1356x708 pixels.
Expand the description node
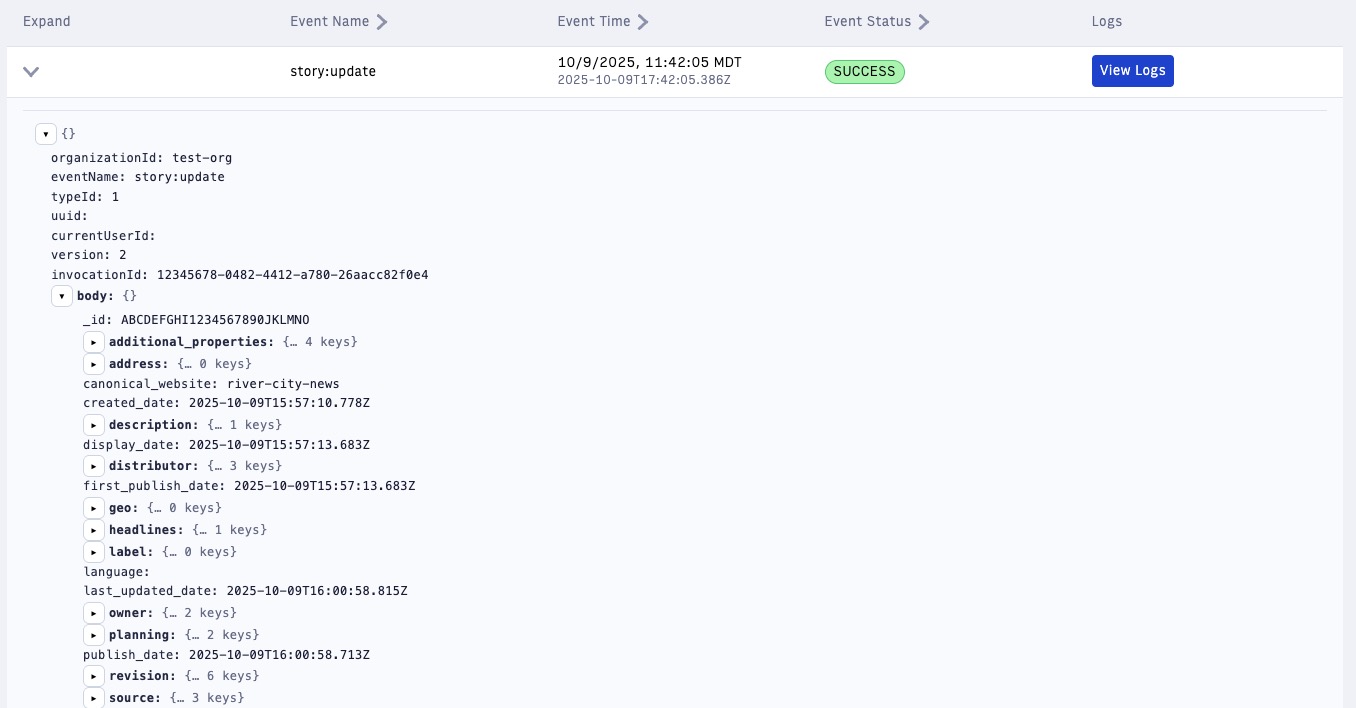coord(94,425)
